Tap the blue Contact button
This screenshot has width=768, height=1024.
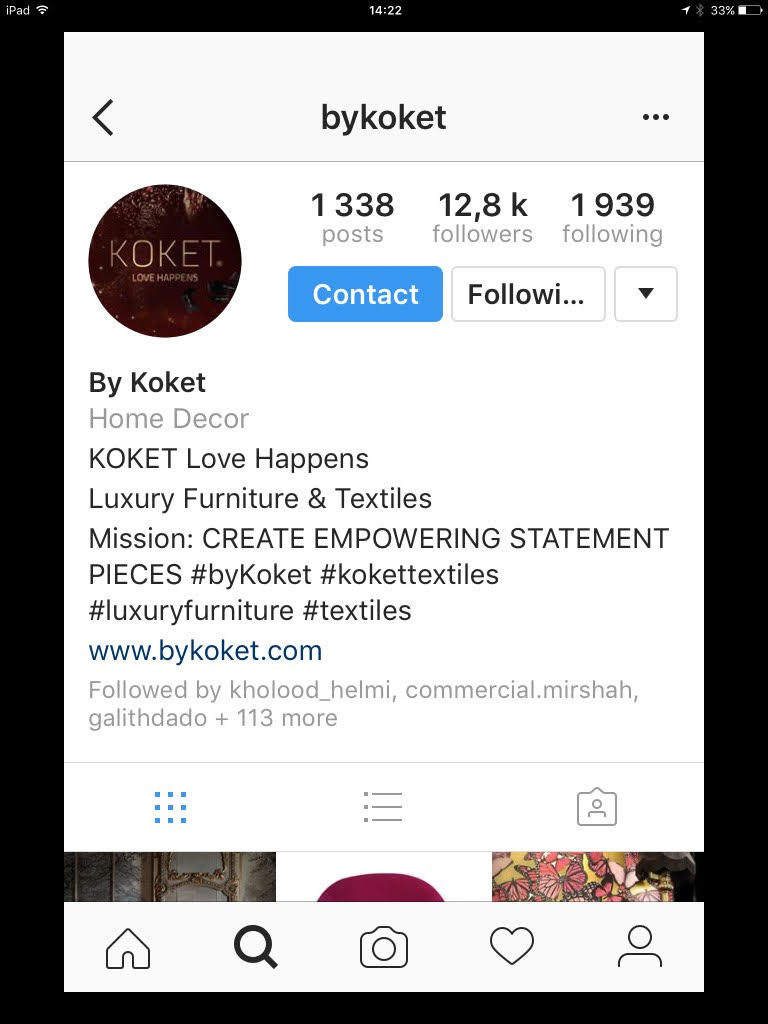point(365,294)
